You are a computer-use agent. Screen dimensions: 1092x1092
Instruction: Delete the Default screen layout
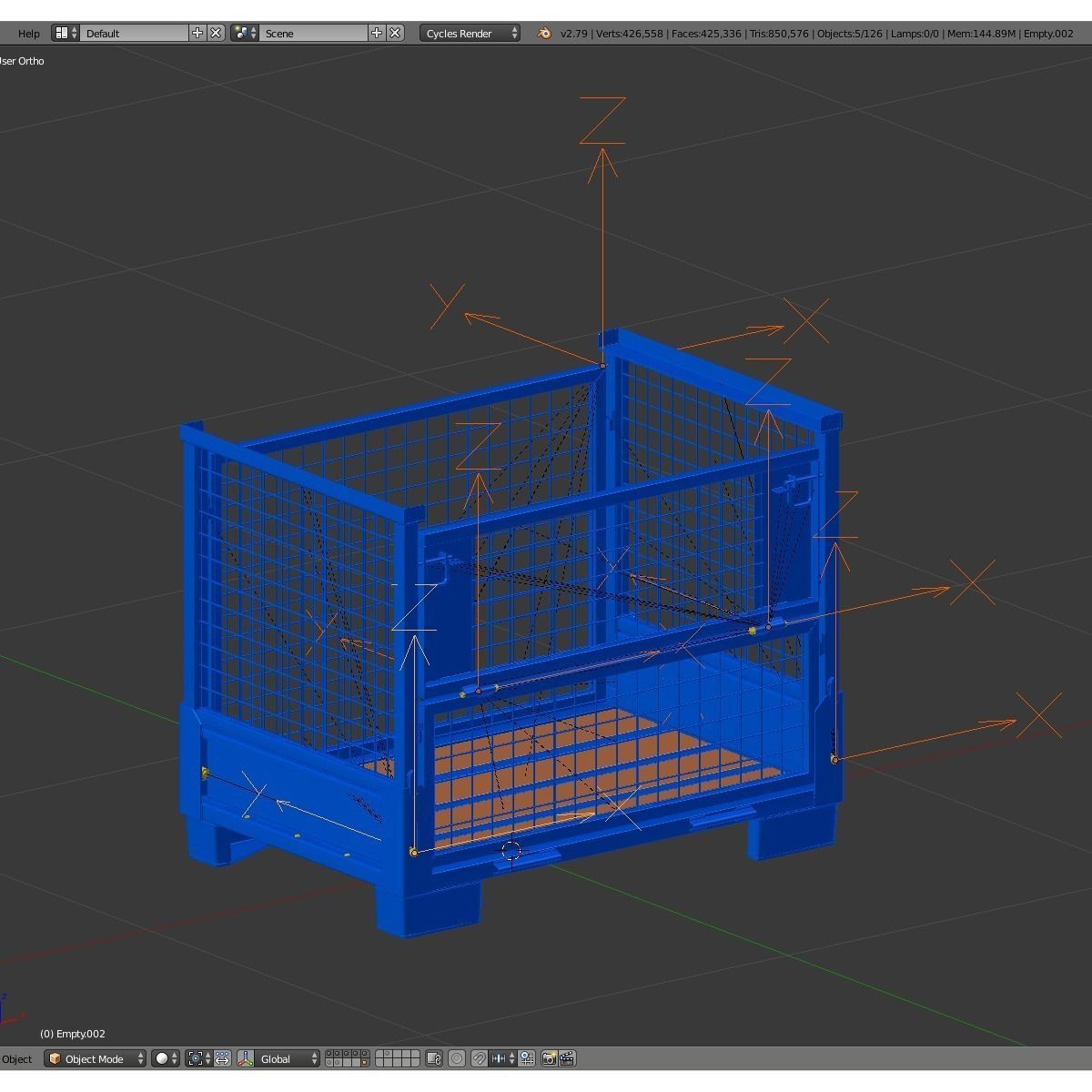216,33
